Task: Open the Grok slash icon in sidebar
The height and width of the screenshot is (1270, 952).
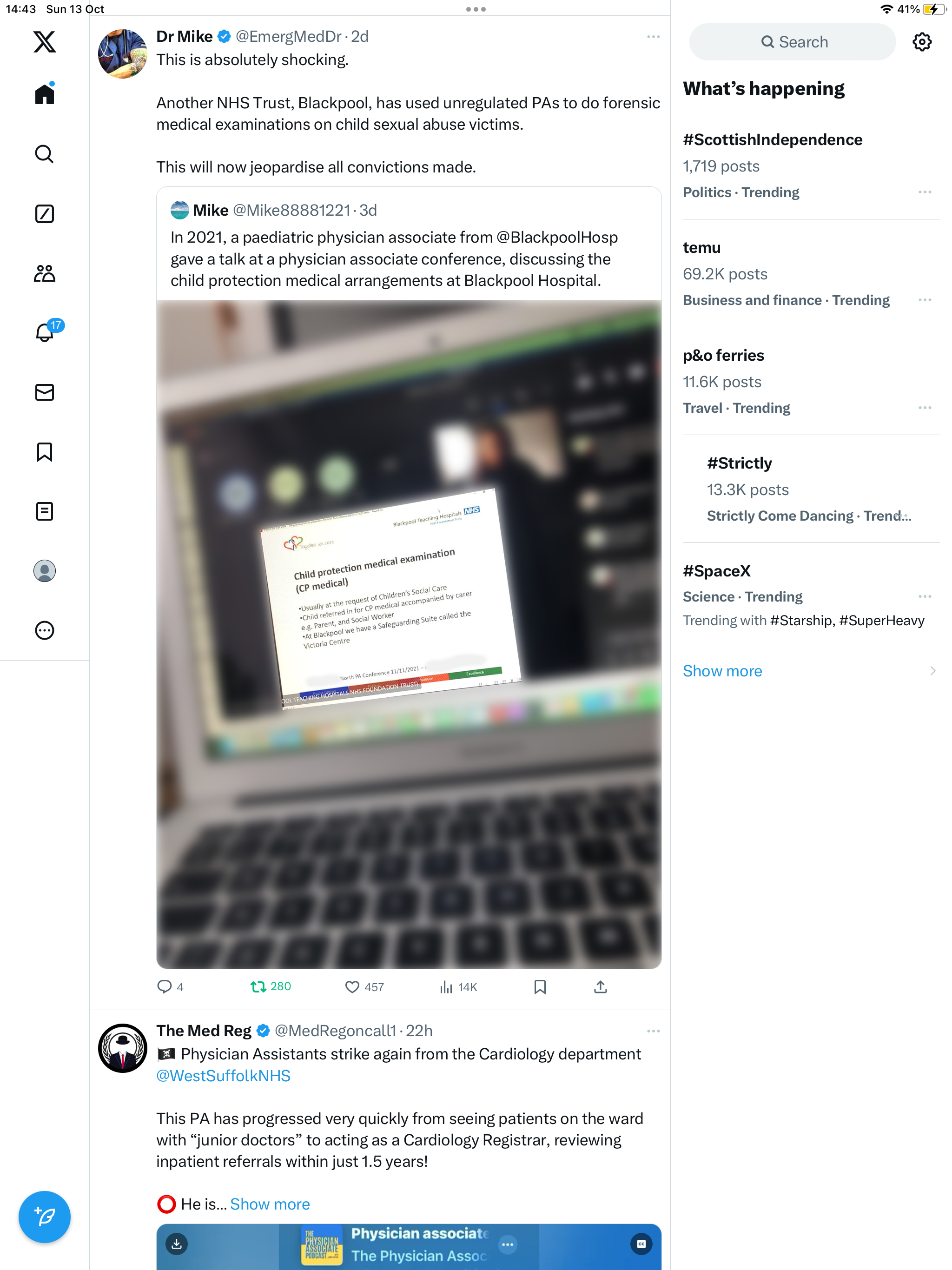Action: click(44, 213)
